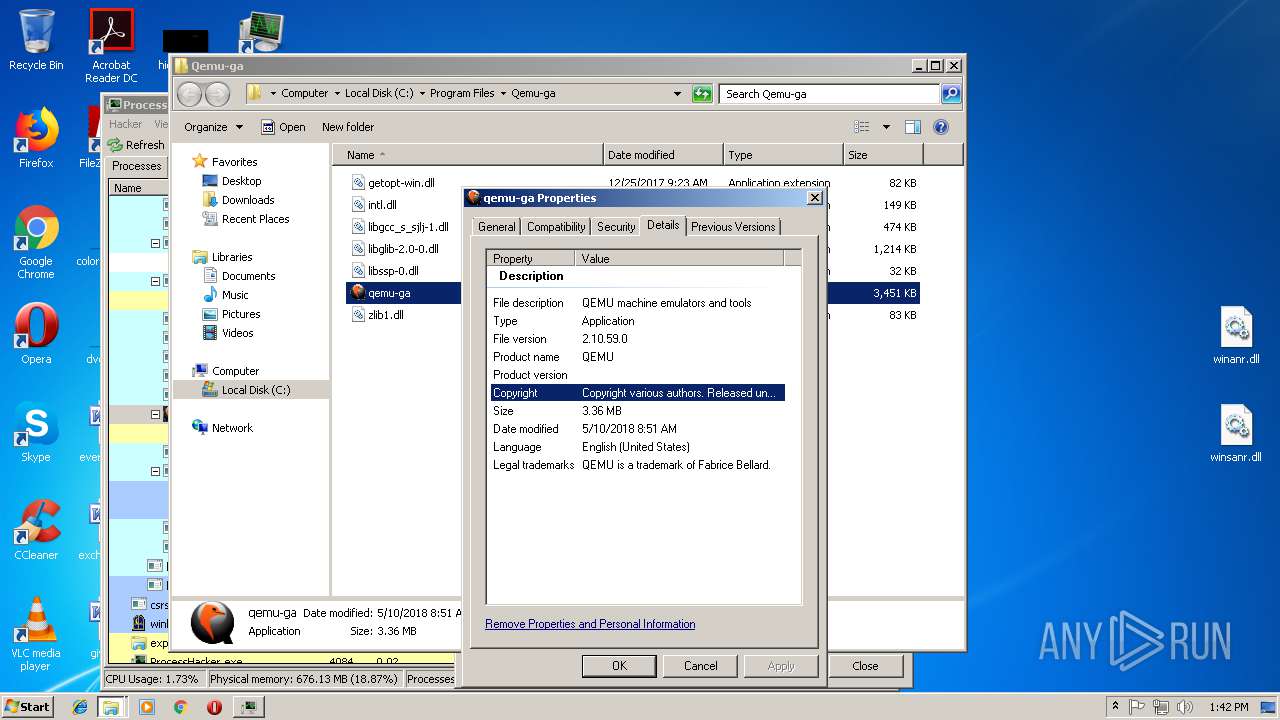Click the Explorer Back navigation button
1280x720 pixels.
tap(189, 94)
